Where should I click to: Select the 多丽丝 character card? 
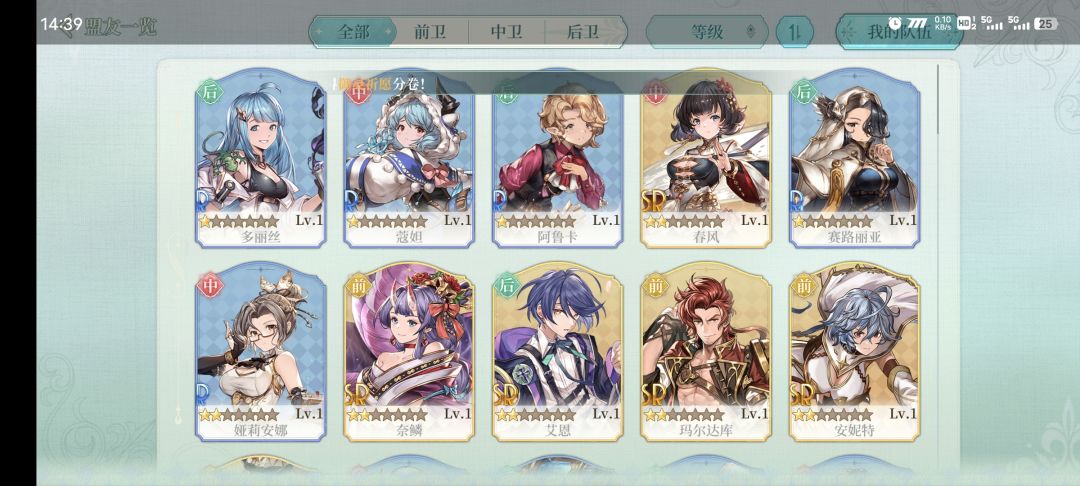click(x=260, y=158)
